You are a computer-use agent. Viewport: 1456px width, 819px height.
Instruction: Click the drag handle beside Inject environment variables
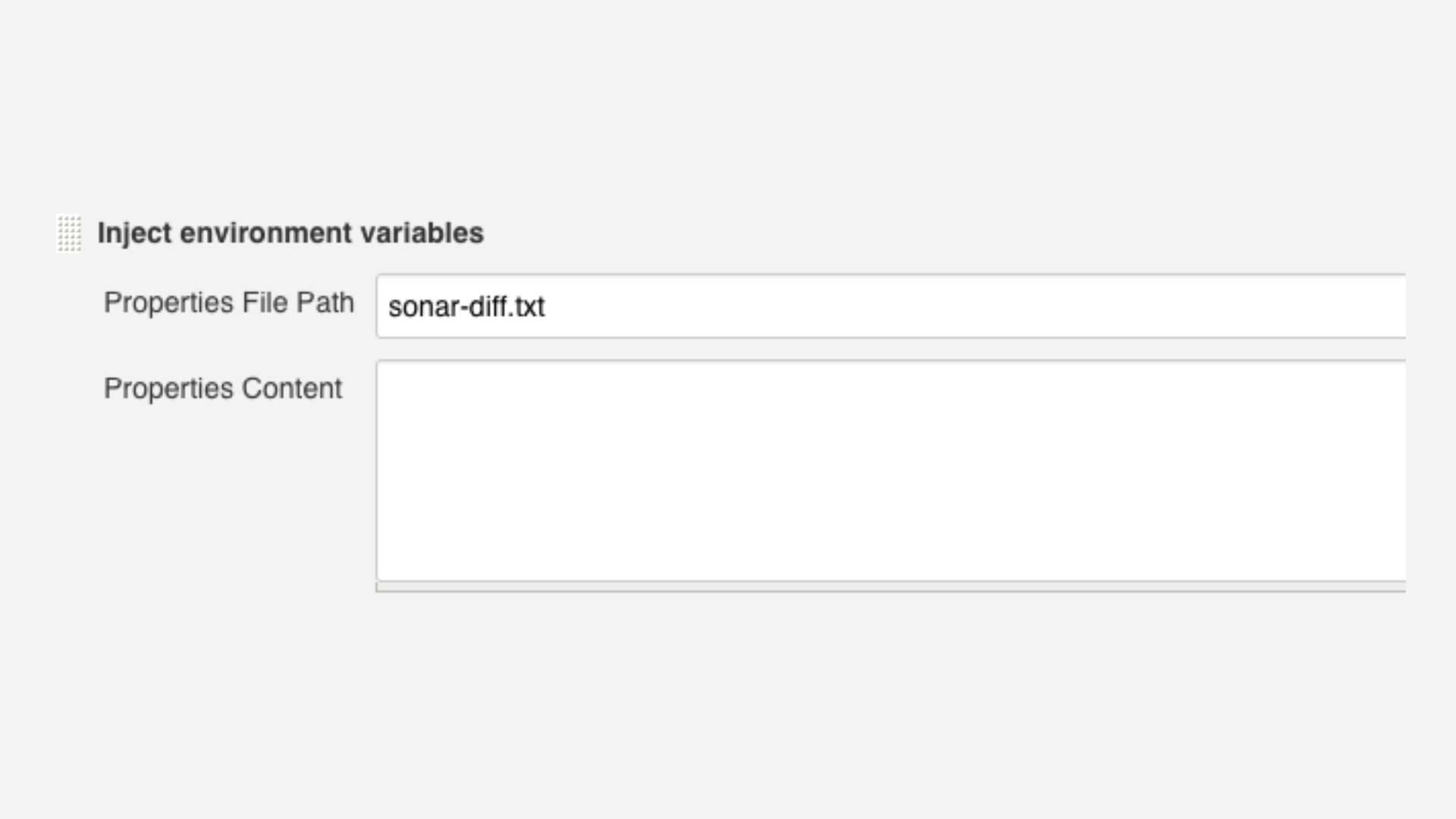tap(69, 233)
